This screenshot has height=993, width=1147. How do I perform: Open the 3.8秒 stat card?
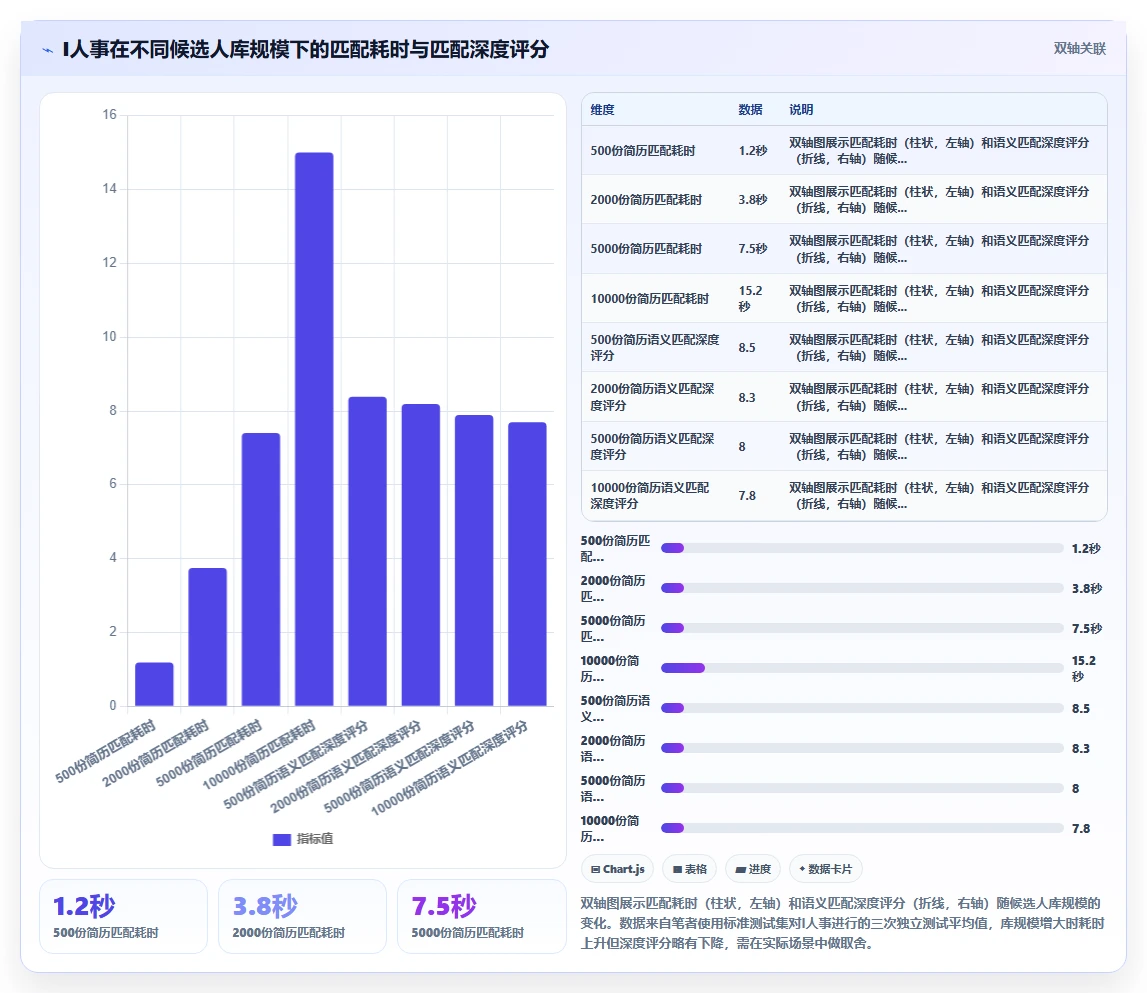[302, 916]
